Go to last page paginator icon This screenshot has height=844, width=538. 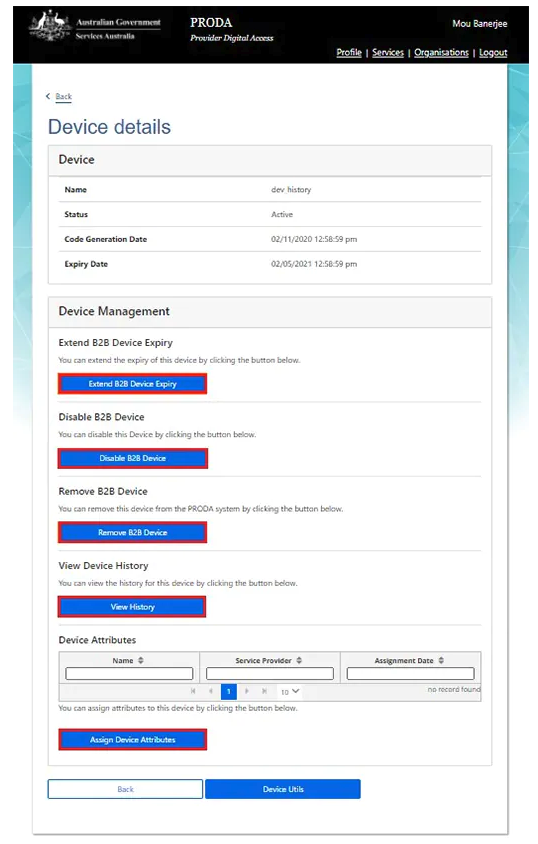pos(264,691)
